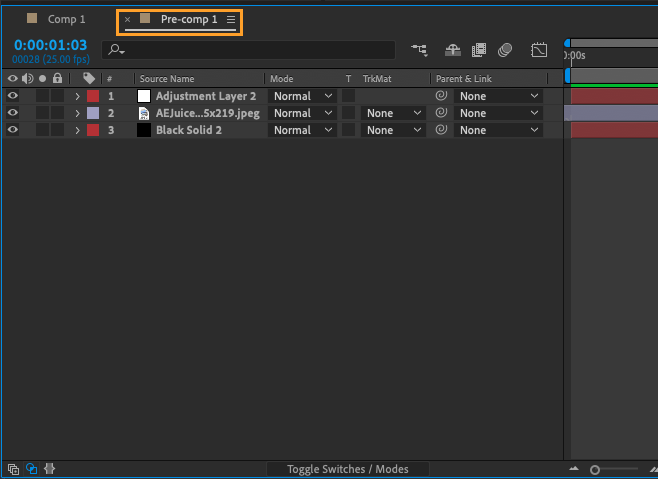Click the Transfer Controls pane icon at bottom
This screenshot has width=658, height=479.
pyautogui.click(x=31, y=469)
